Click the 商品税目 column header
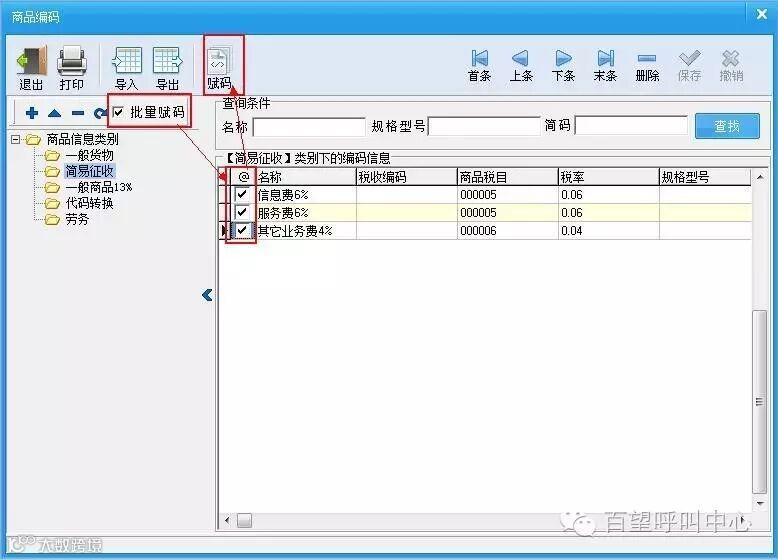Viewport: 778px width, 560px height. [x=508, y=177]
